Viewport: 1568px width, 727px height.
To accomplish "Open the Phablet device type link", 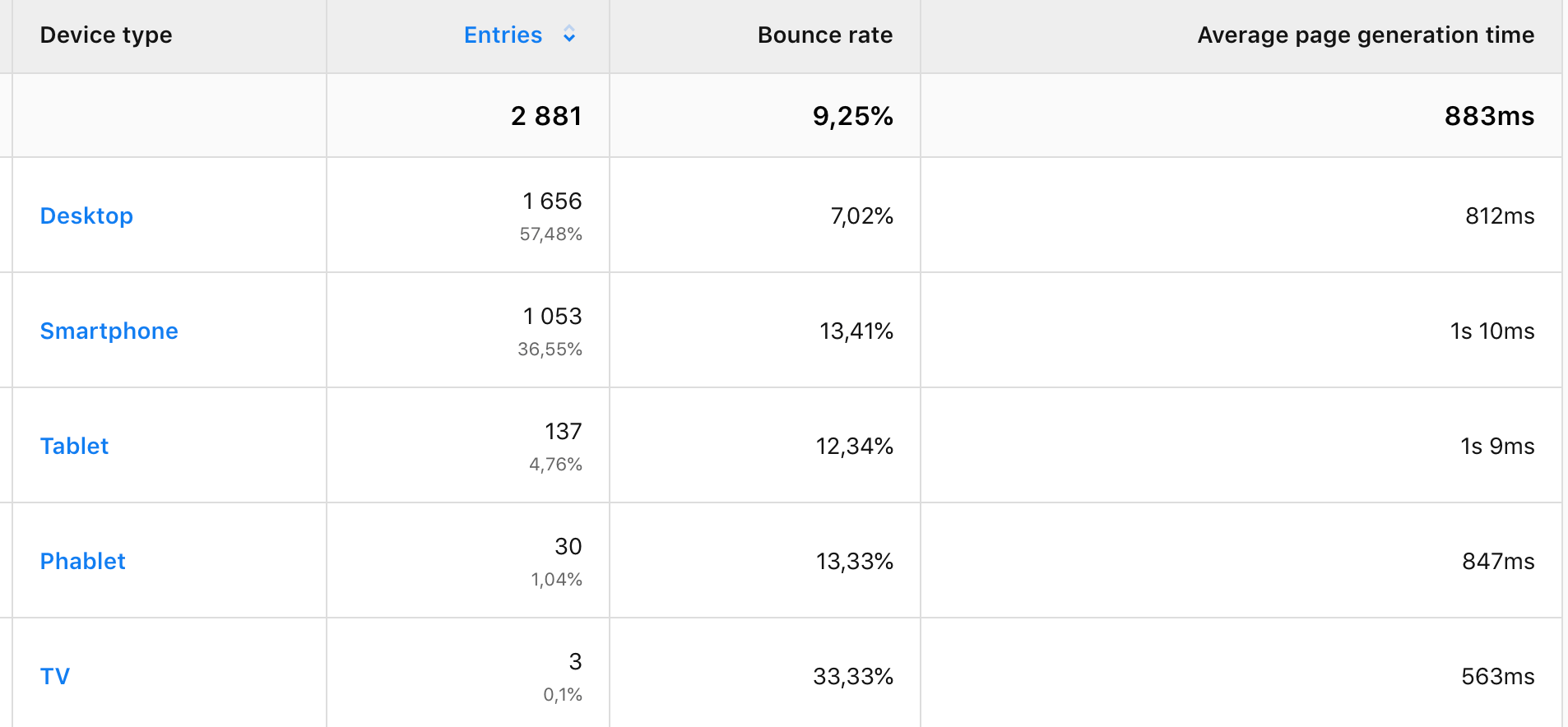I will (x=82, y=561).
